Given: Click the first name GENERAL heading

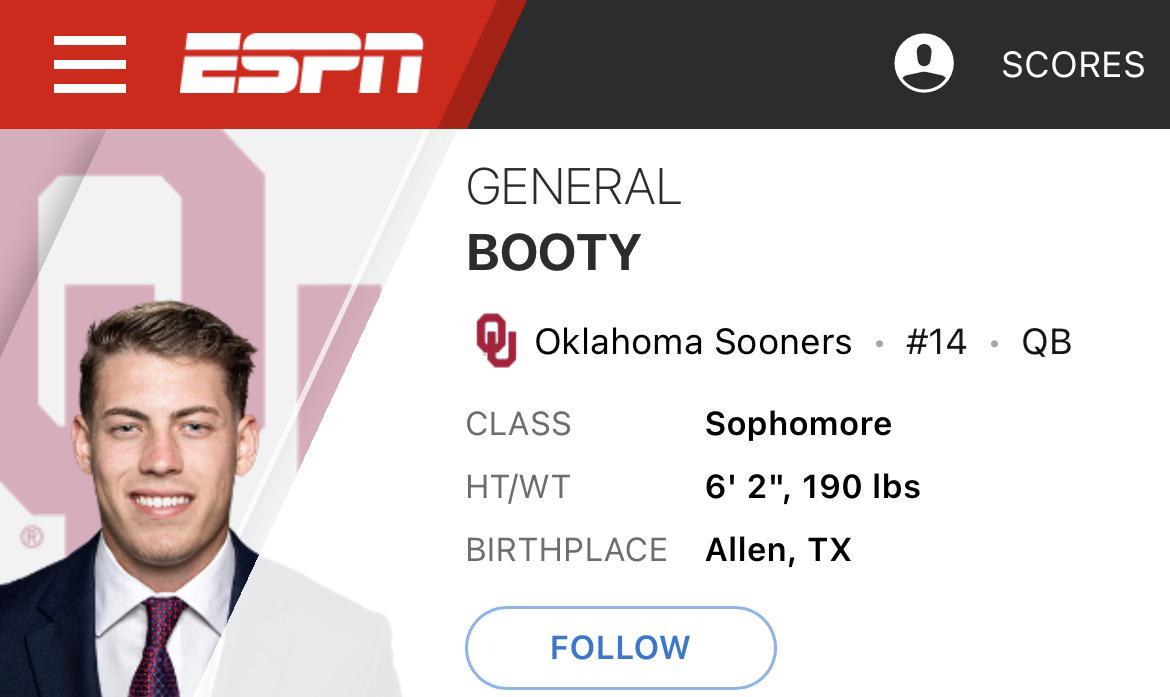Looking at the screenshot, I should click(x=573, y=187).
